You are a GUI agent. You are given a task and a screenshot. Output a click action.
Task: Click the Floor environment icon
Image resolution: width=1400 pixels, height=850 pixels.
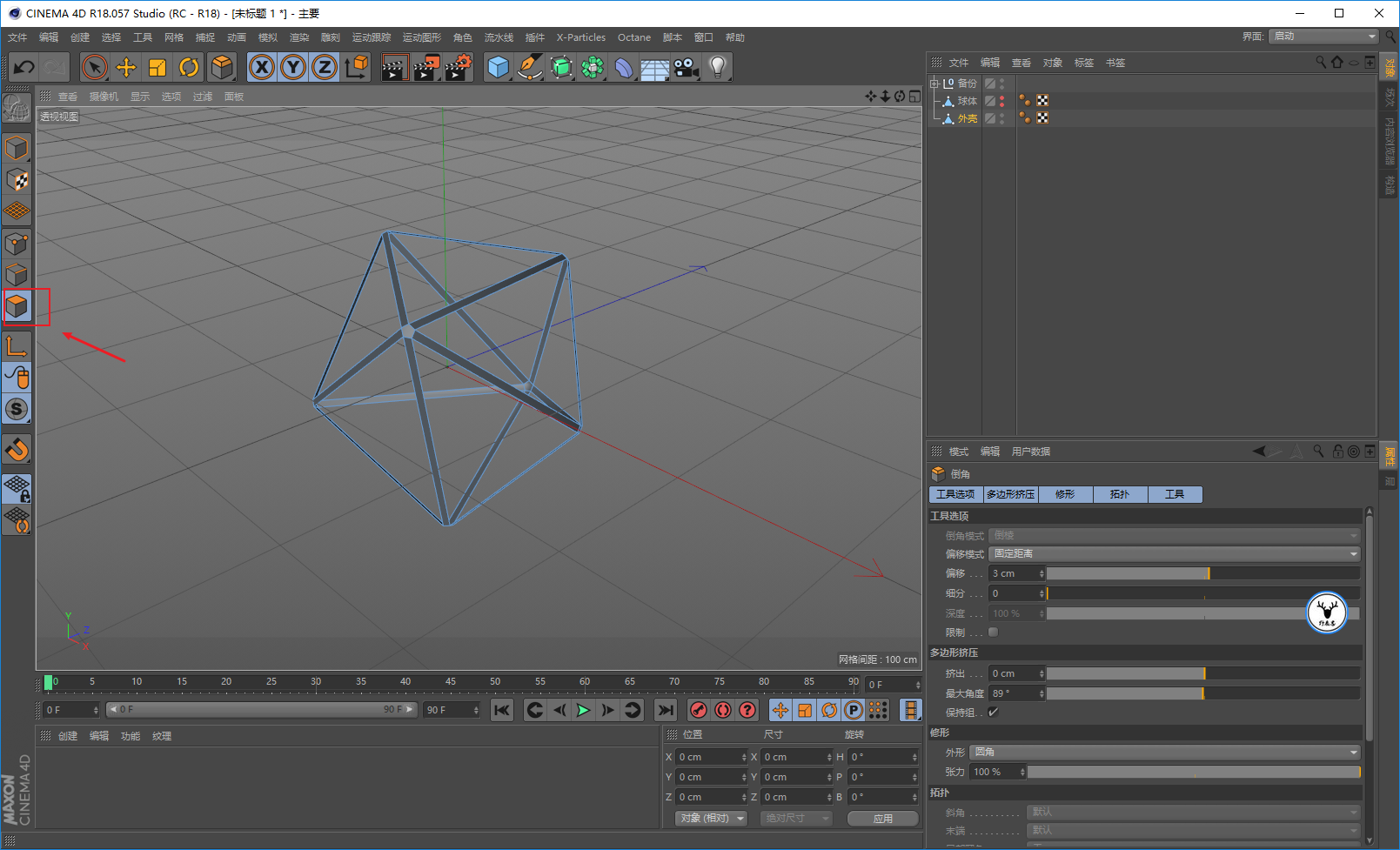coord(654,67)
